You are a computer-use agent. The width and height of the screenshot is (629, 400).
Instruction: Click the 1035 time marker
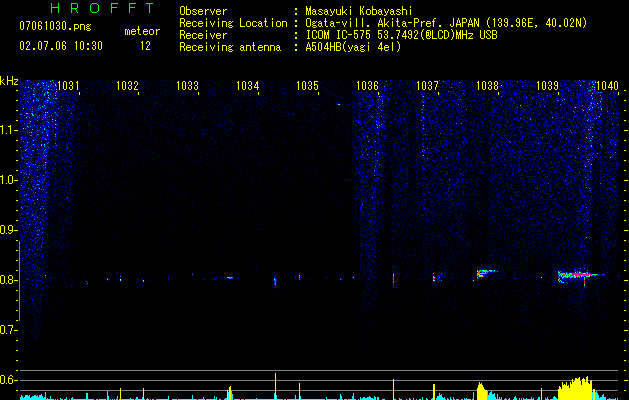coord(307,86)
